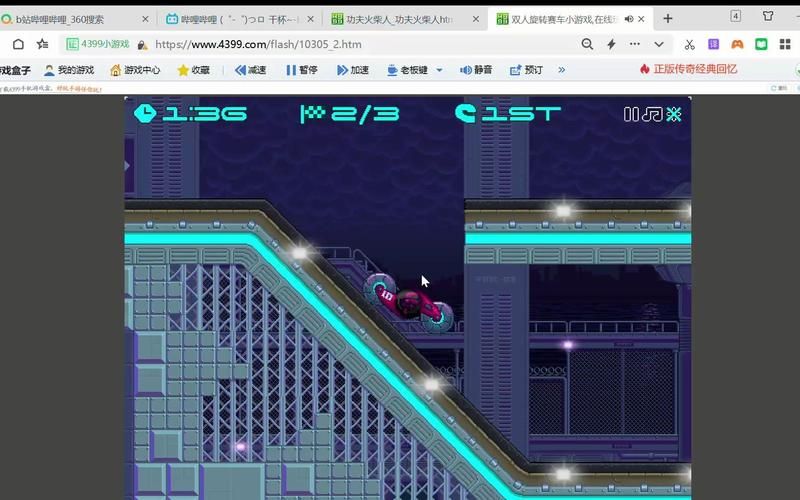Go to the browser home page

tap(18, 44)
